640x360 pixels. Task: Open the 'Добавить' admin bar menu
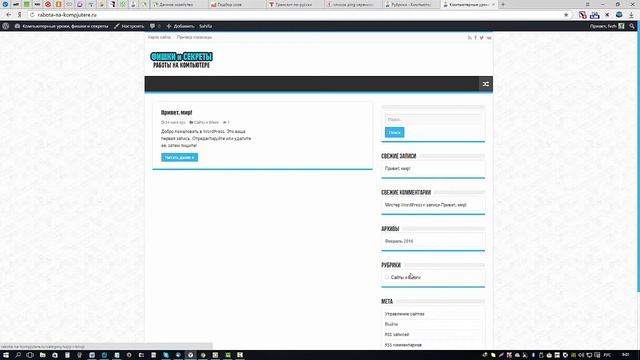180,26
